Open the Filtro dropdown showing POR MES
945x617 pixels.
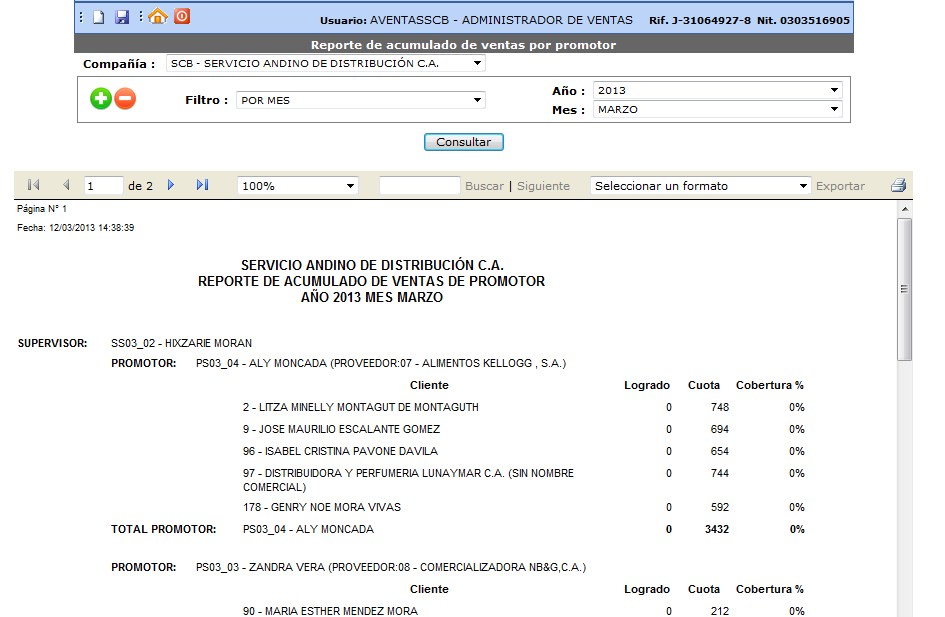click(x=360, y=100)
